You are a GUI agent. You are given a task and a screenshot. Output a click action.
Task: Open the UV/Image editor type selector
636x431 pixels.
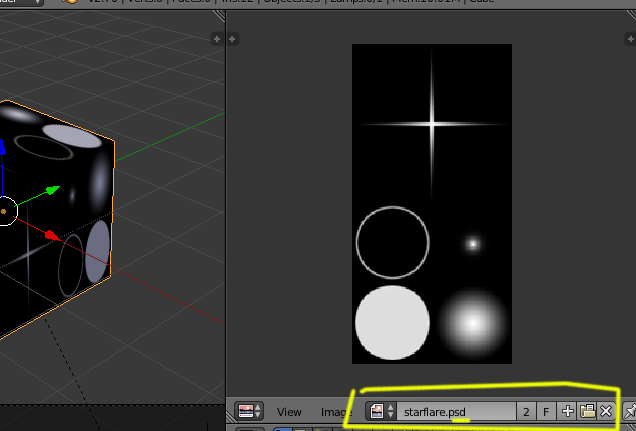pos(249,411)
